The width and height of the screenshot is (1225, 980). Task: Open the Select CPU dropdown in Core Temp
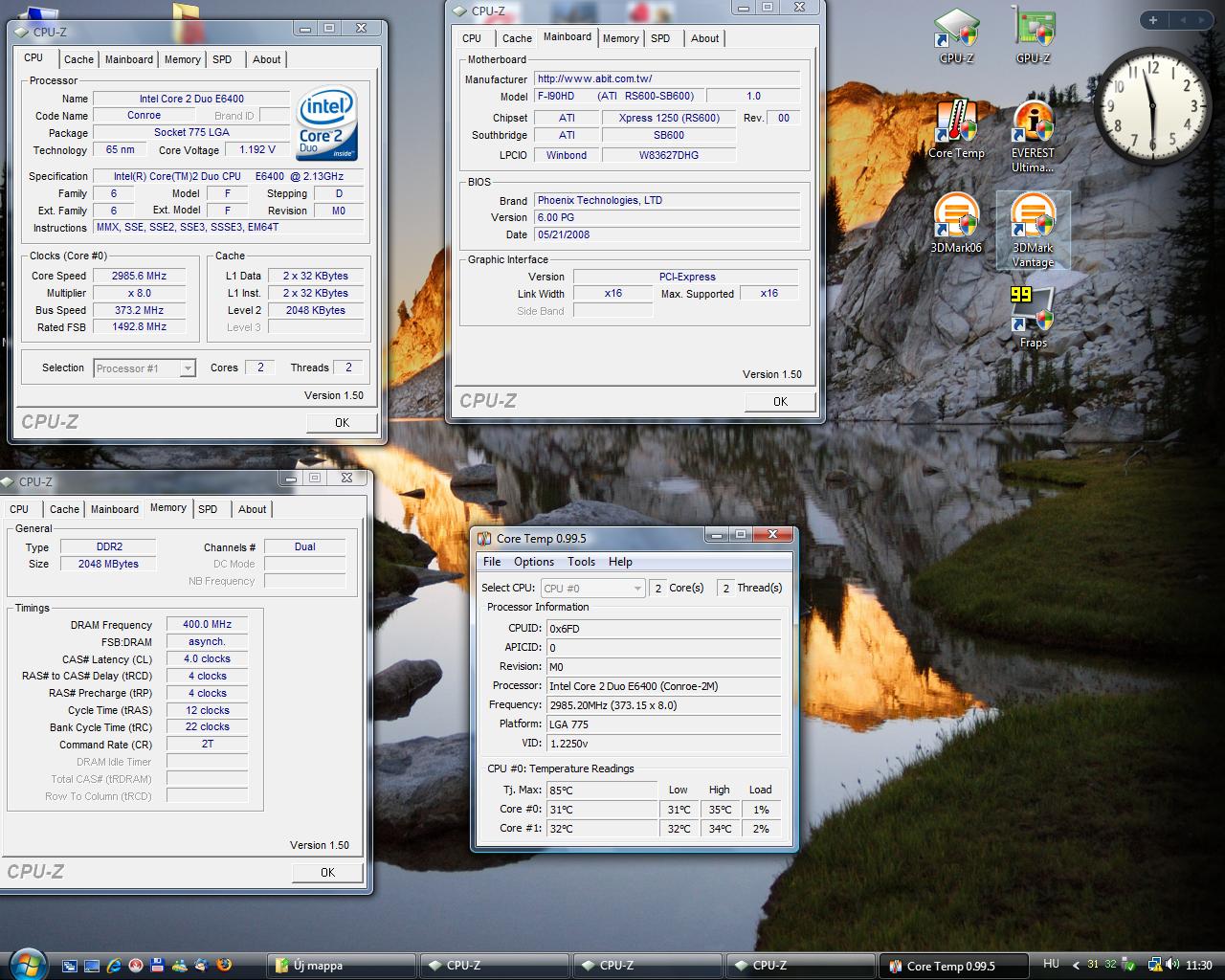point(592,589)
